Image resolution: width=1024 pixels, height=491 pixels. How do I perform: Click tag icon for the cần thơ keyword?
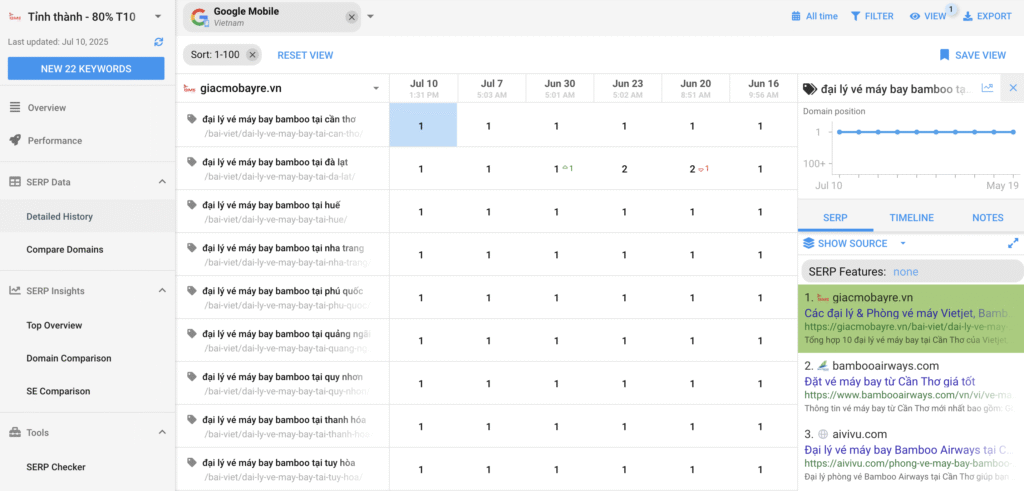[x=191, y=119]
